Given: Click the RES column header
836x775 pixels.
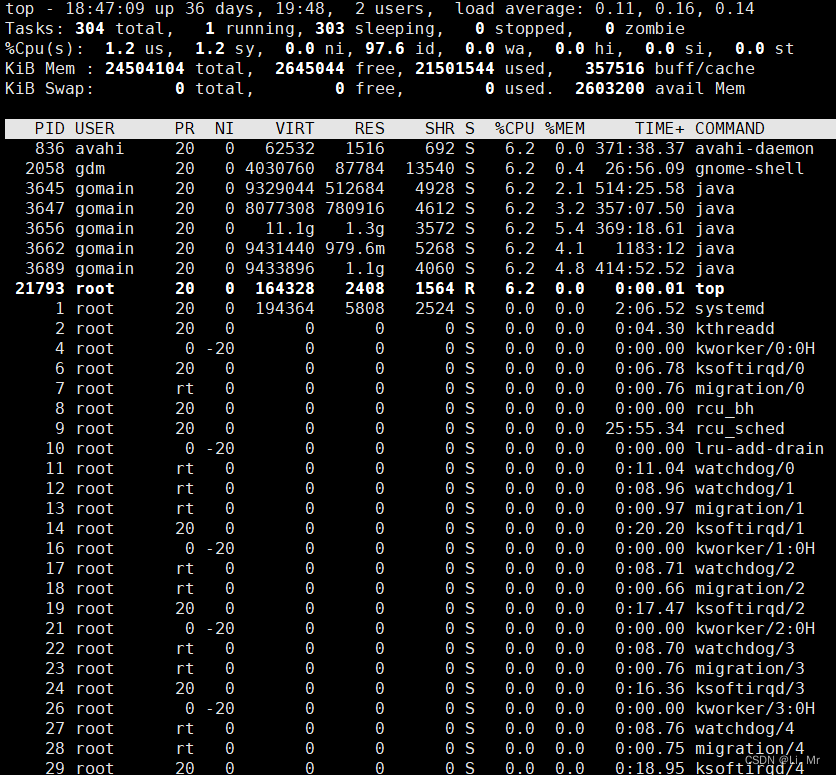Looking at the screenshot, I should (369, 128).
